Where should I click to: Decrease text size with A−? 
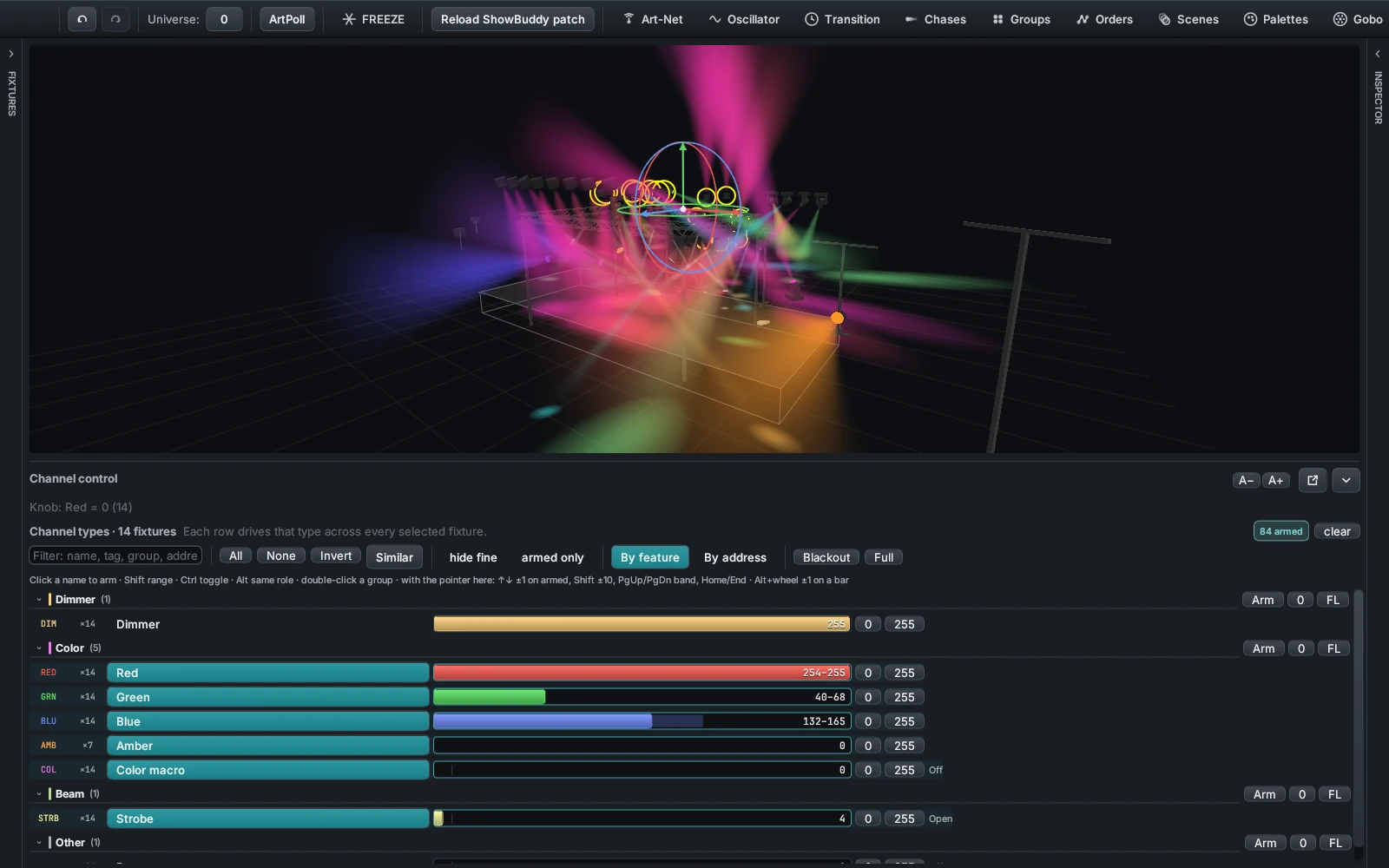coord(1247,480)
